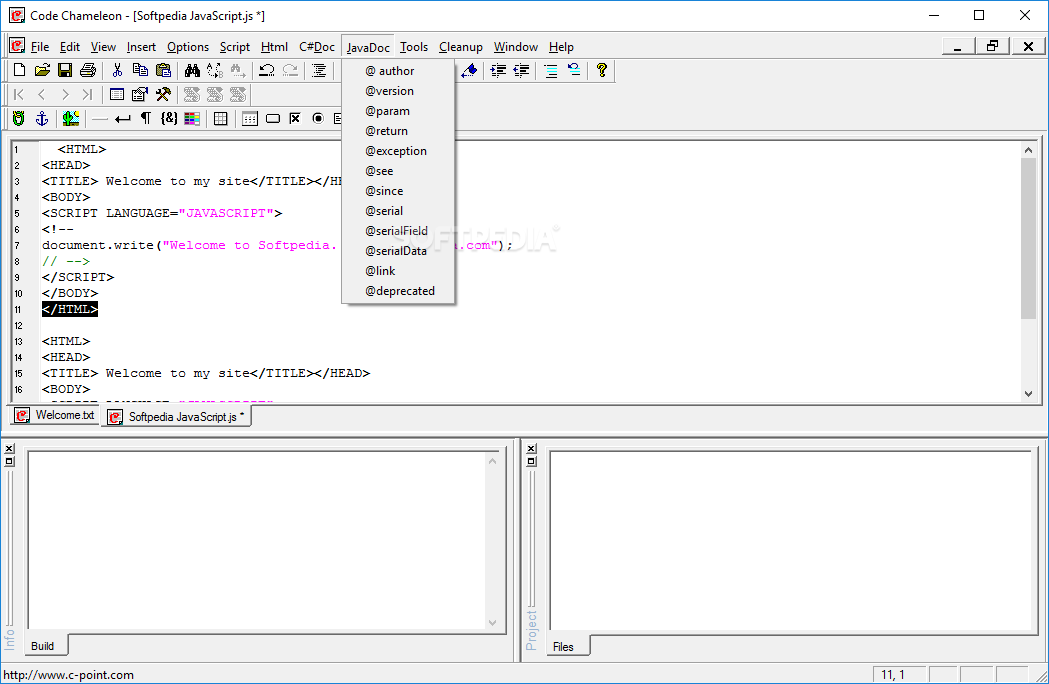Insert image with the cactus picture icon
Image resolution: width=1049 pixels, height=684 pixels.
click(71, 118)
